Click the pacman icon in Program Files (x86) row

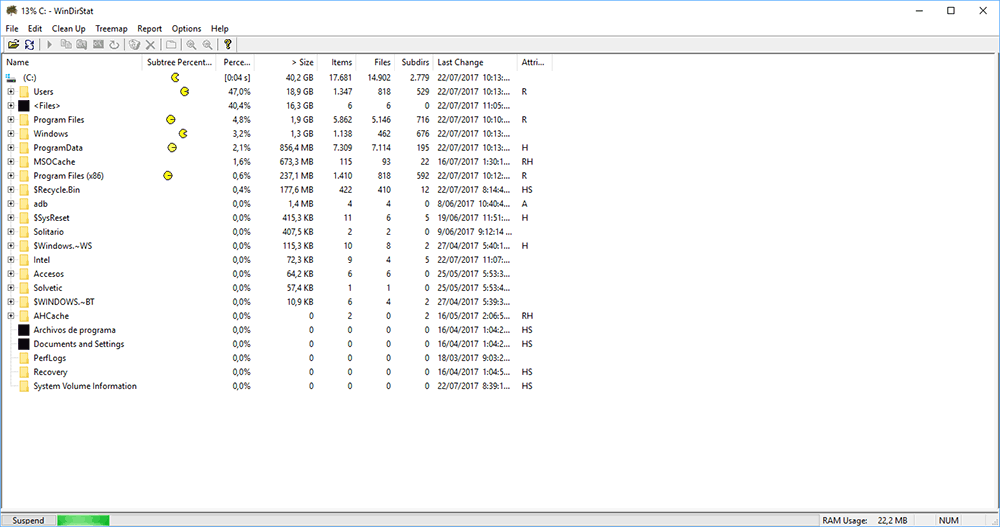tap(168, 176)
